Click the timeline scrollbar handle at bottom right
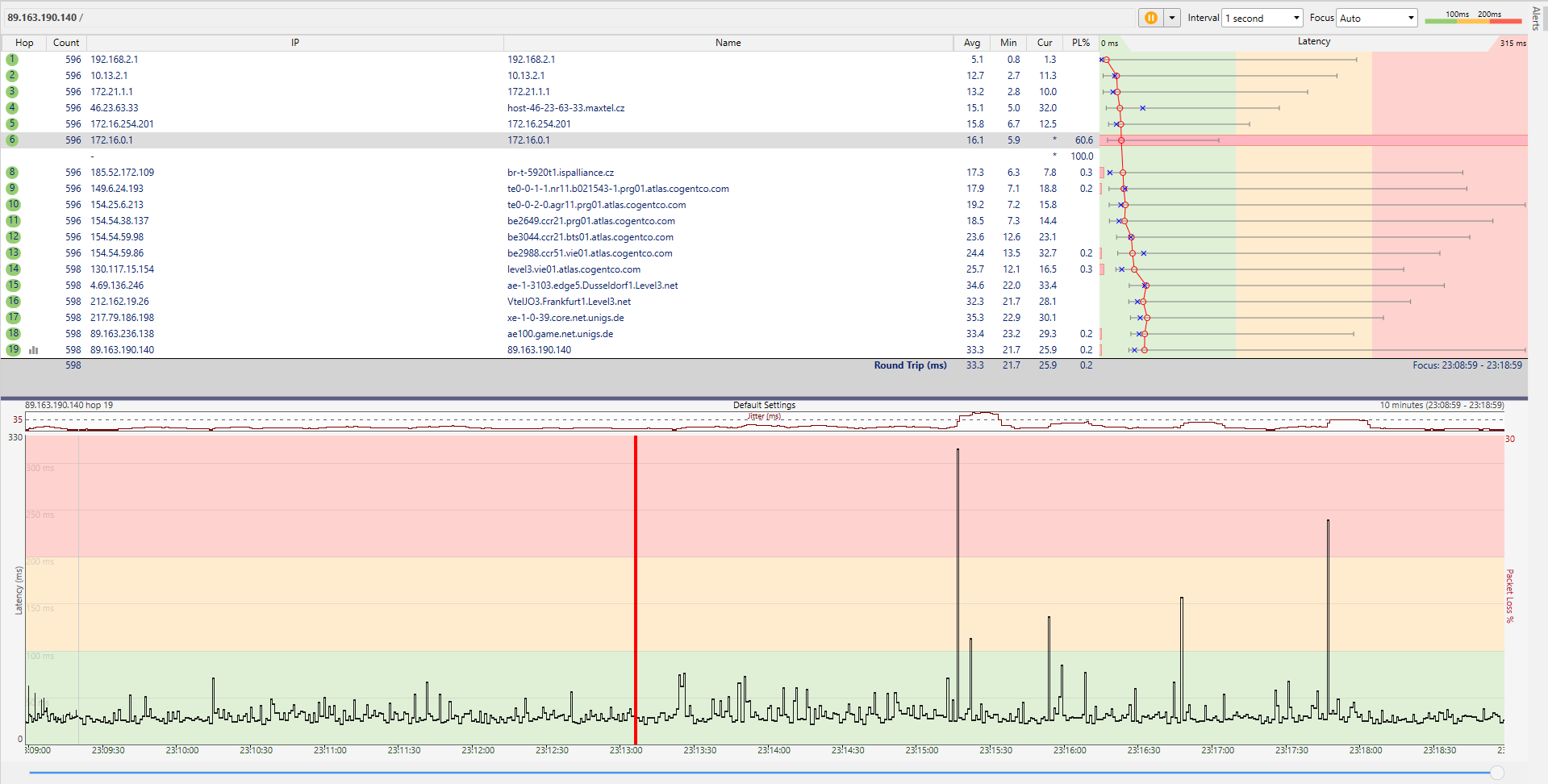The width and height of the screenshot is (1548, 784). point(1497,773)
